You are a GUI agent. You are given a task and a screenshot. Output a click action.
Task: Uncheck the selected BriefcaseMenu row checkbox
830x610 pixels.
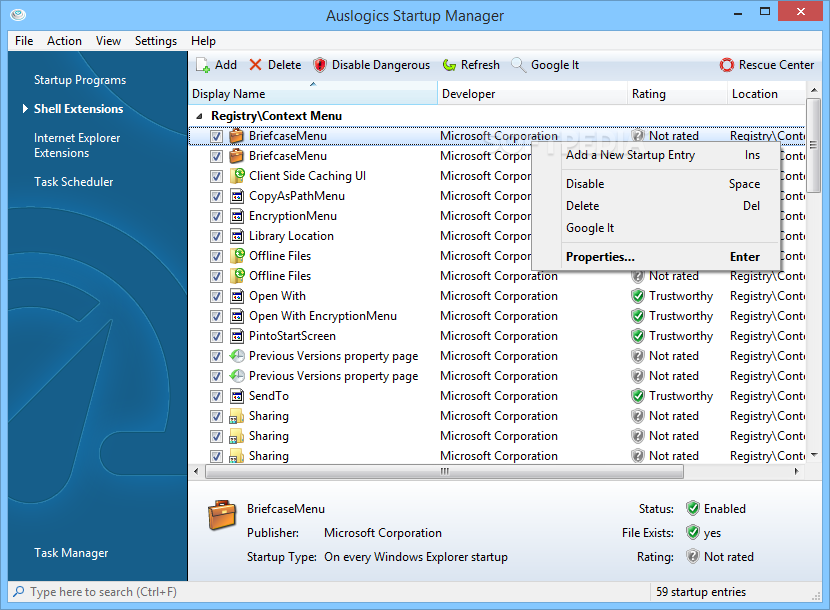[216, 137]
